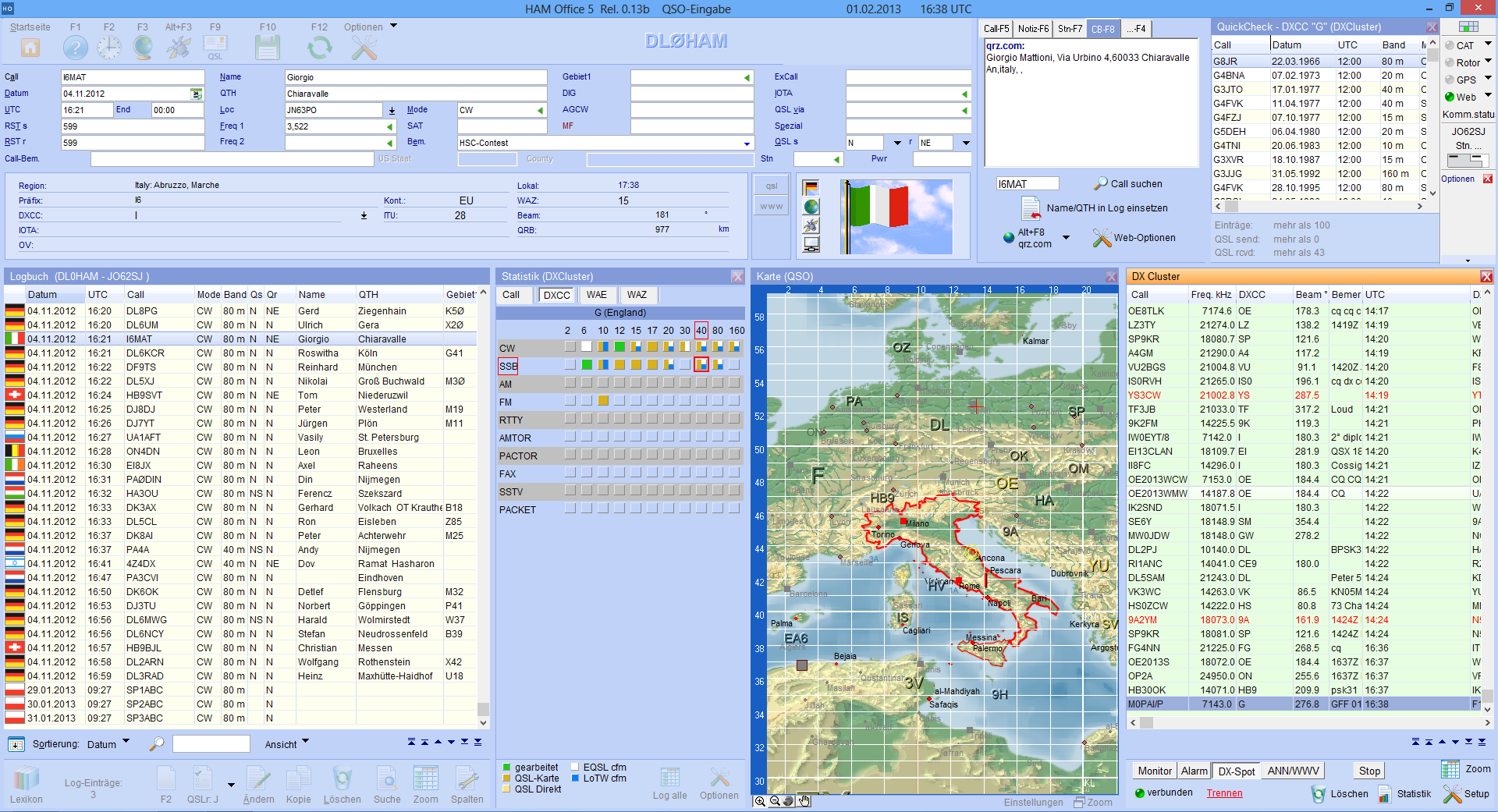
Task: Open the Sortierung Datum dropdown
Action: coord(126,742)
